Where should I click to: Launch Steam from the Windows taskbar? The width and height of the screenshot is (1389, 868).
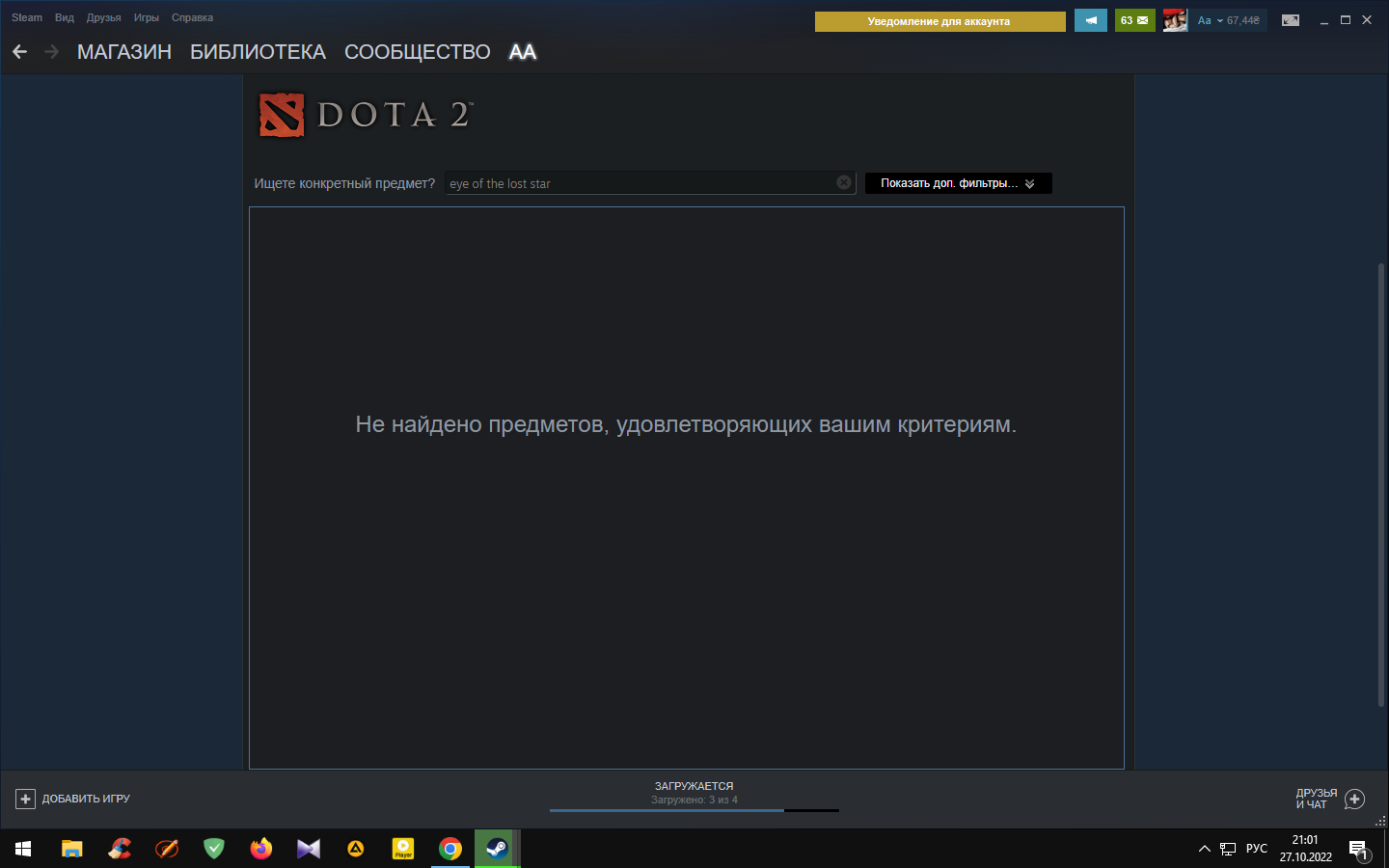click(x=497, y=849)
